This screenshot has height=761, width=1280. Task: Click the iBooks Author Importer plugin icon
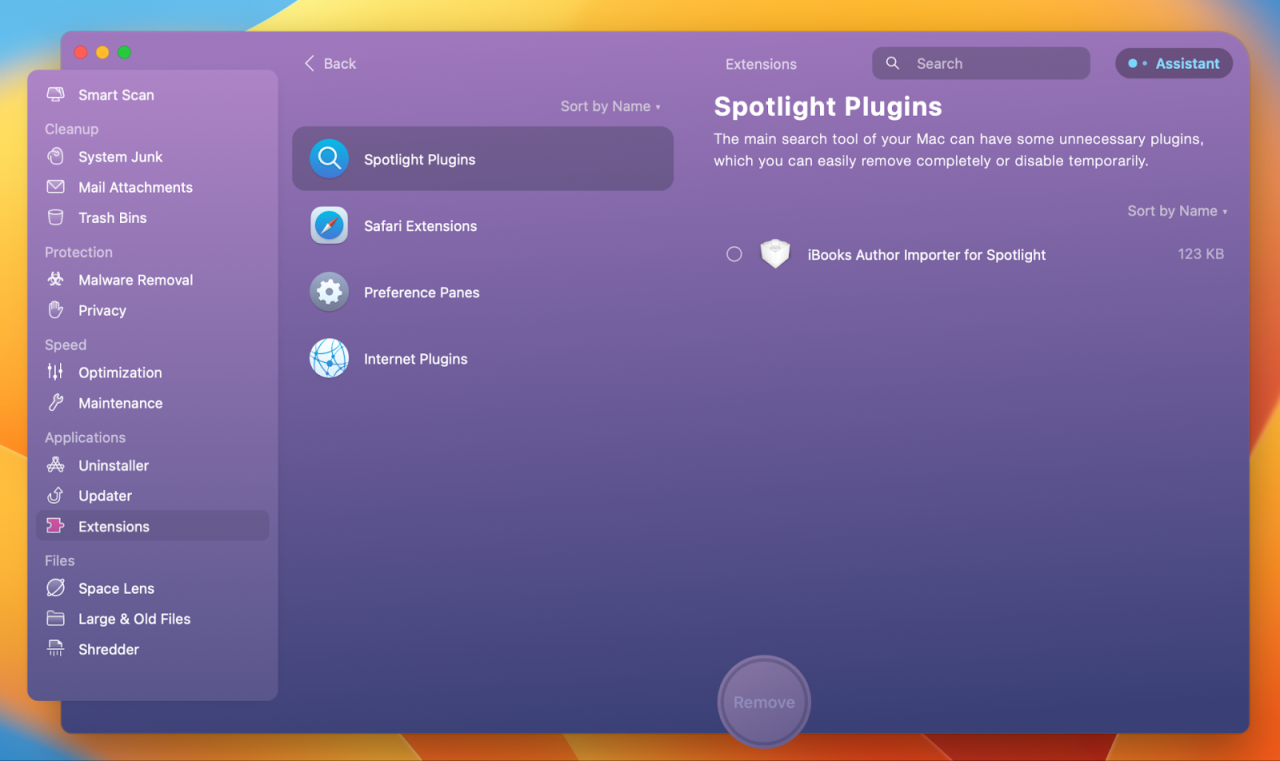(775, 254)
